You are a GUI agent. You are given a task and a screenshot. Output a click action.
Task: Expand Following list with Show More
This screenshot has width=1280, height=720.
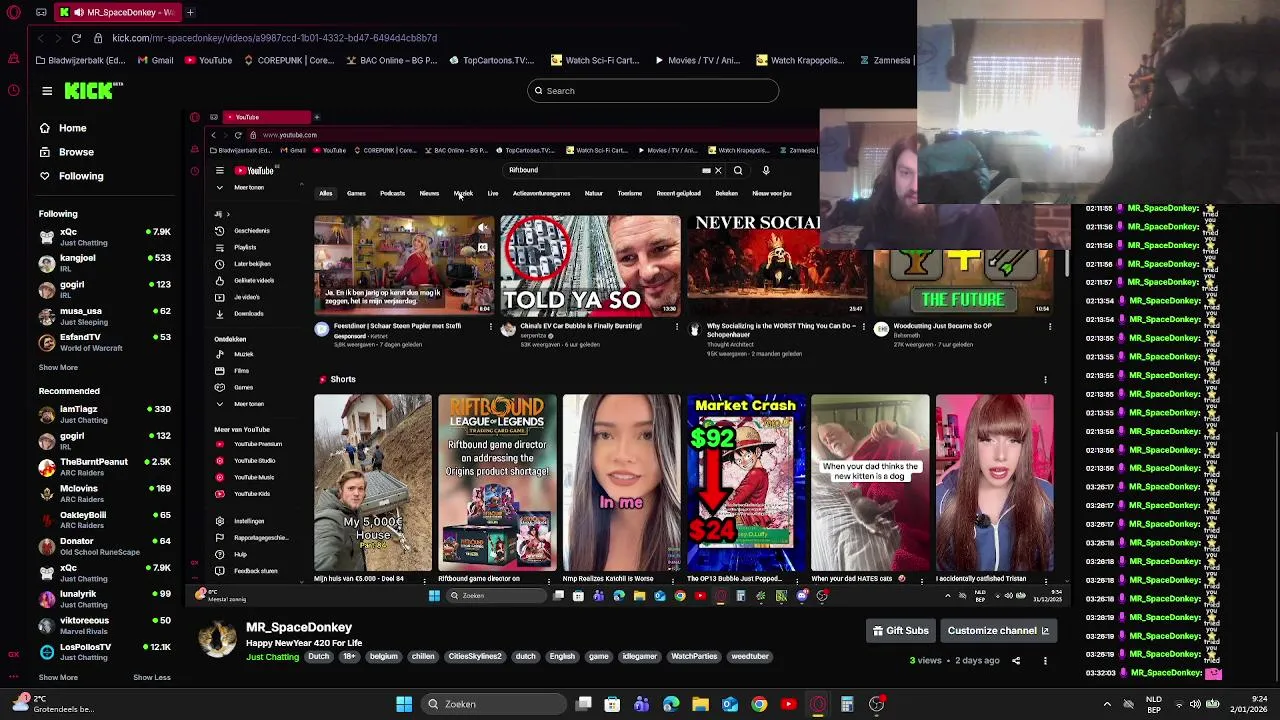click(x=58, y=367)
